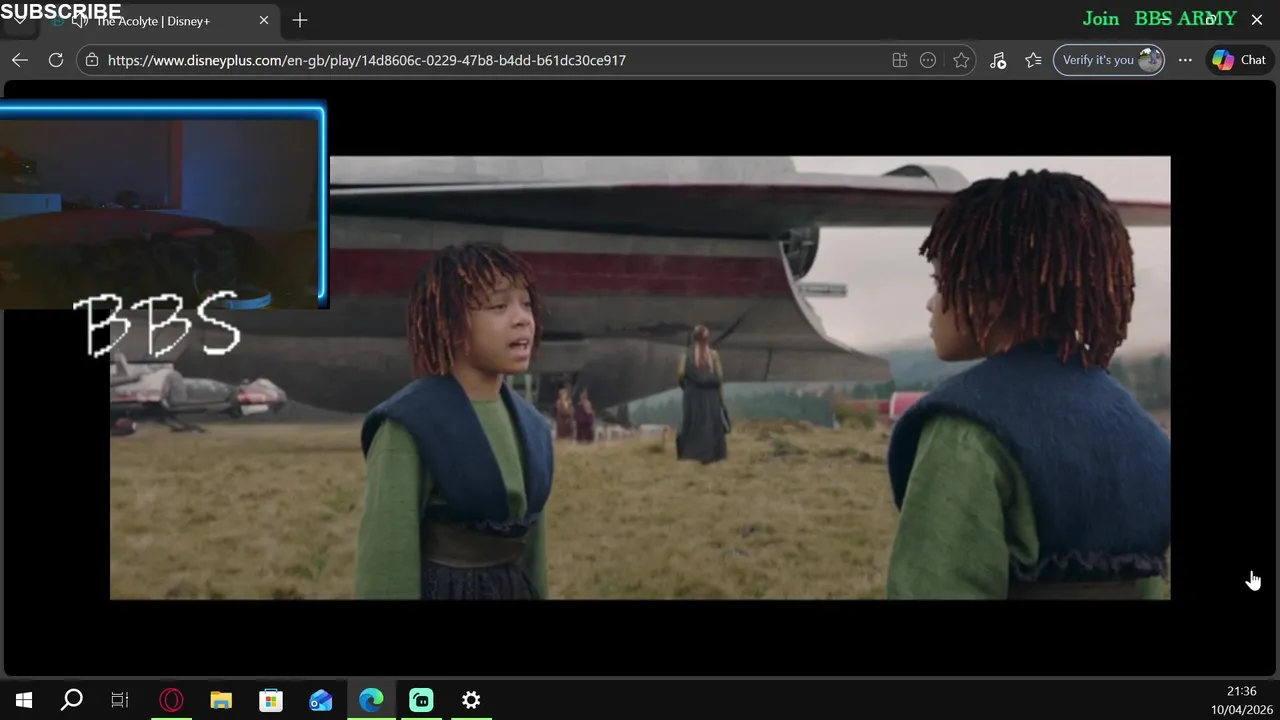Open Outlook mail app from taskbar
The width and height of the screenshot is (1280, 720).
pyautogui.click(x=321, y=700)
